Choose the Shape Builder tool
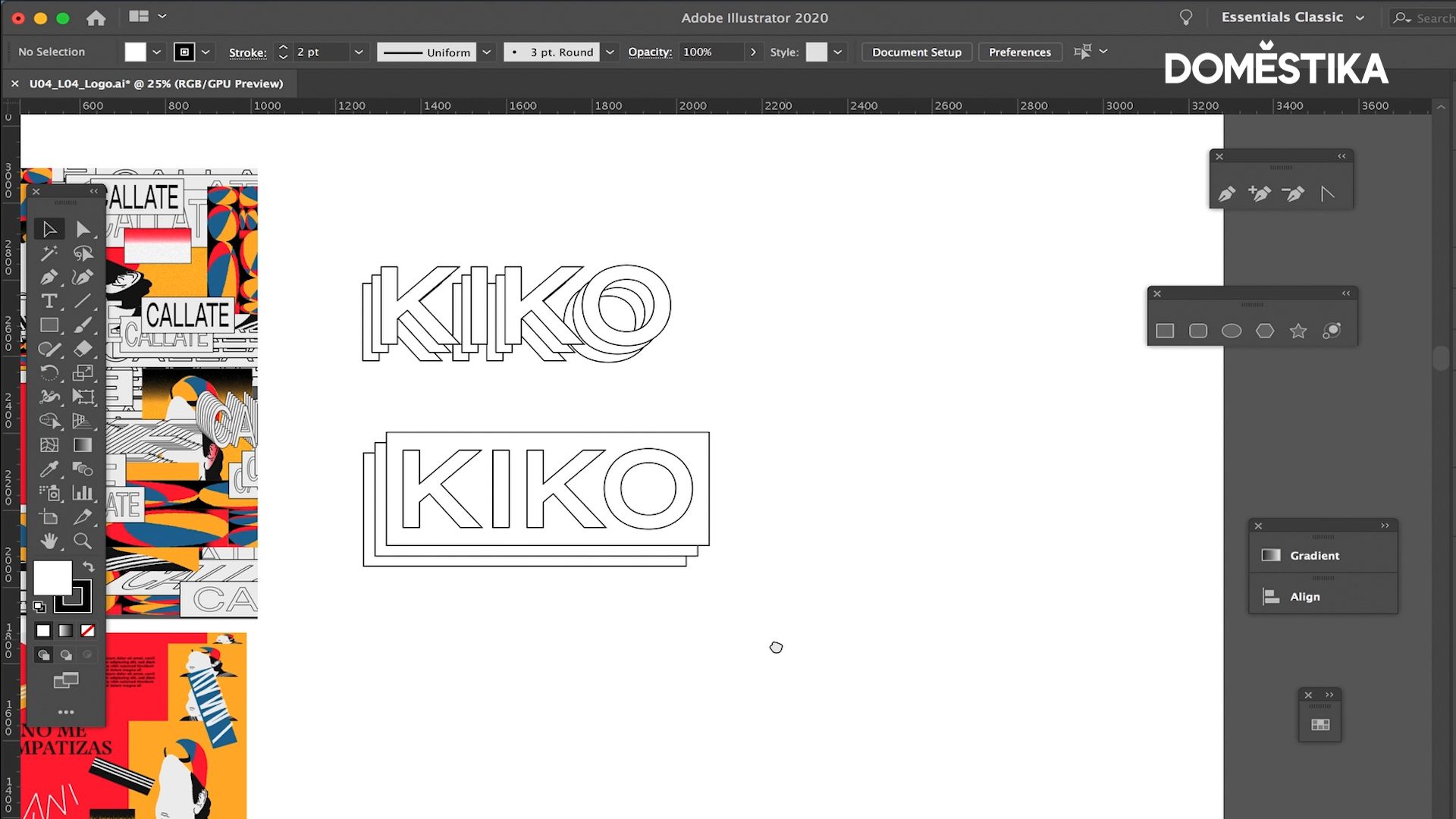Viewport: 1456px width, 819px height. pos(49,421)
